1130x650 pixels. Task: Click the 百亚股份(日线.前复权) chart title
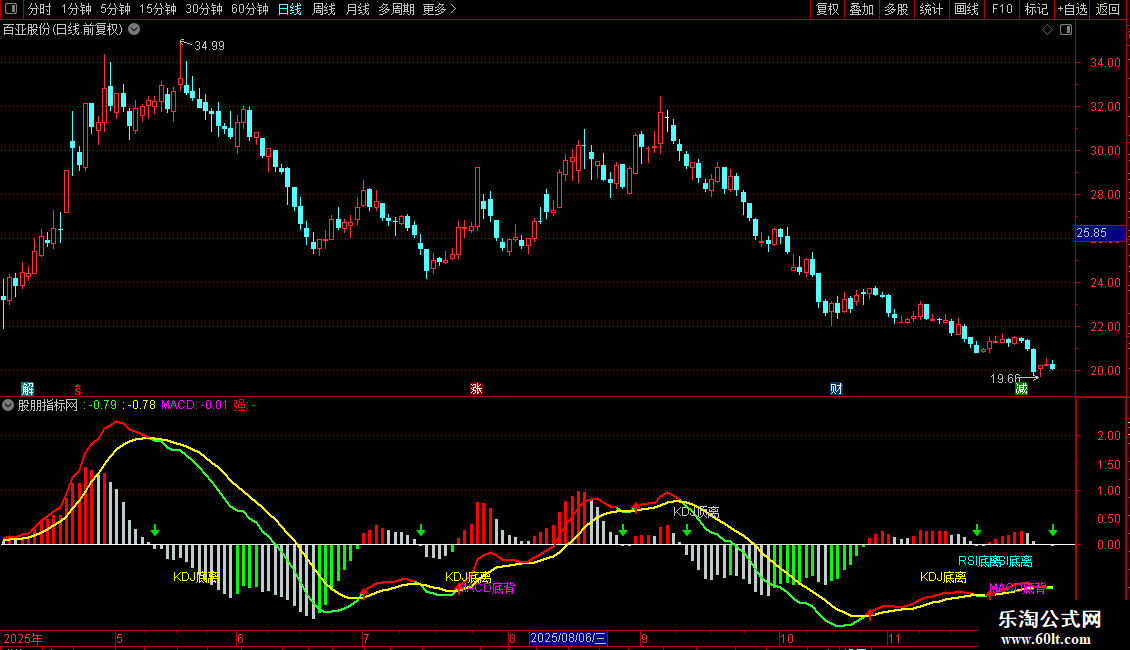point(63,30)
